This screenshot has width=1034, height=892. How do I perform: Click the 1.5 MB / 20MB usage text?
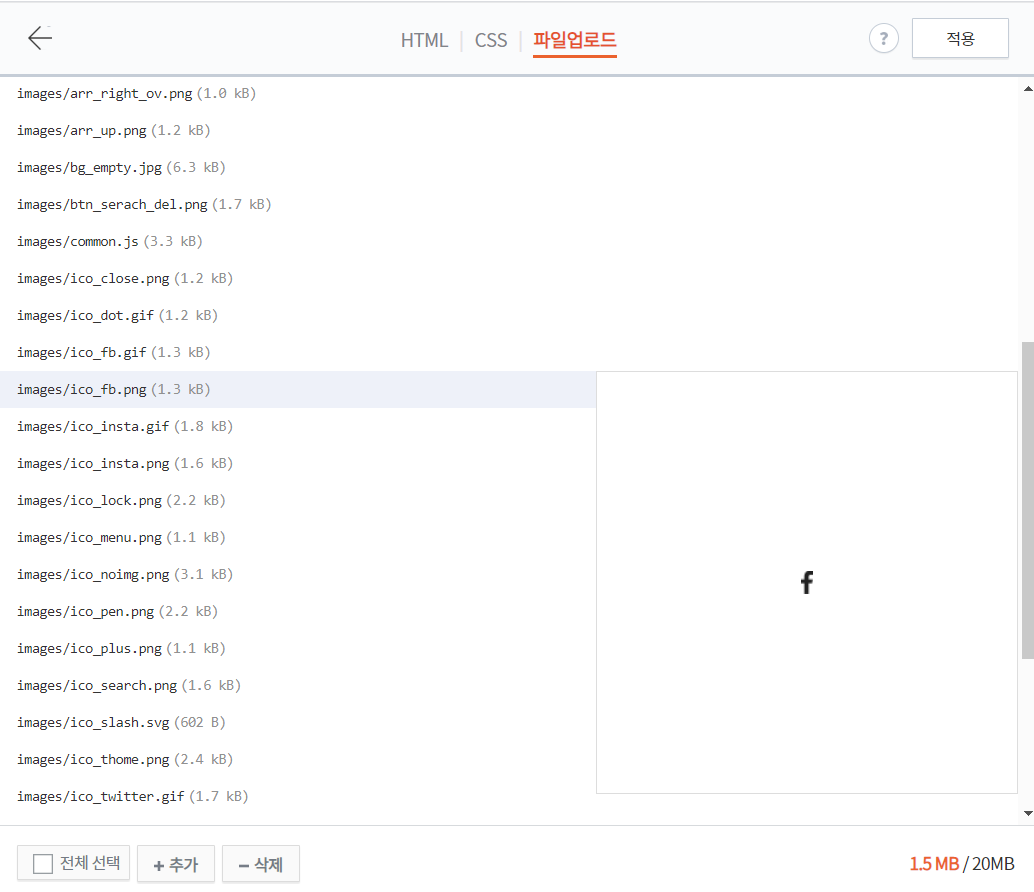coord(961,864)
